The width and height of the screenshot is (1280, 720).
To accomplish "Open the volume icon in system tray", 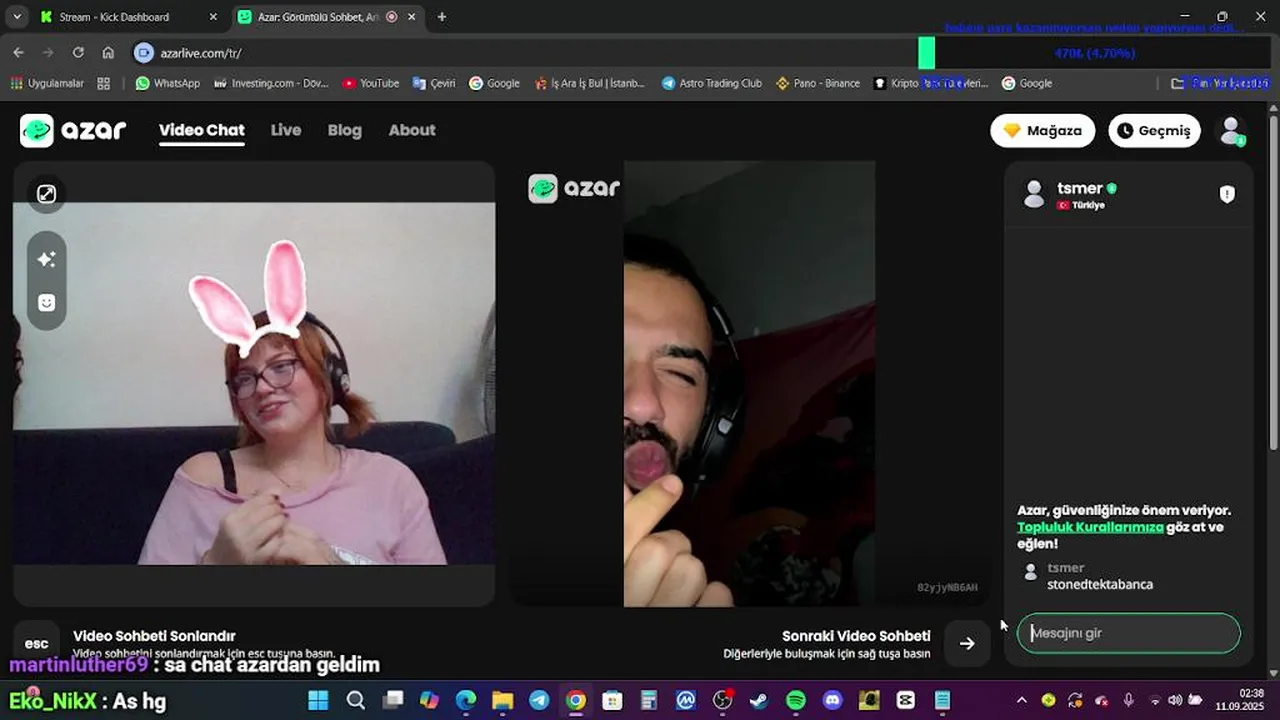I will tap(1175, 700).
